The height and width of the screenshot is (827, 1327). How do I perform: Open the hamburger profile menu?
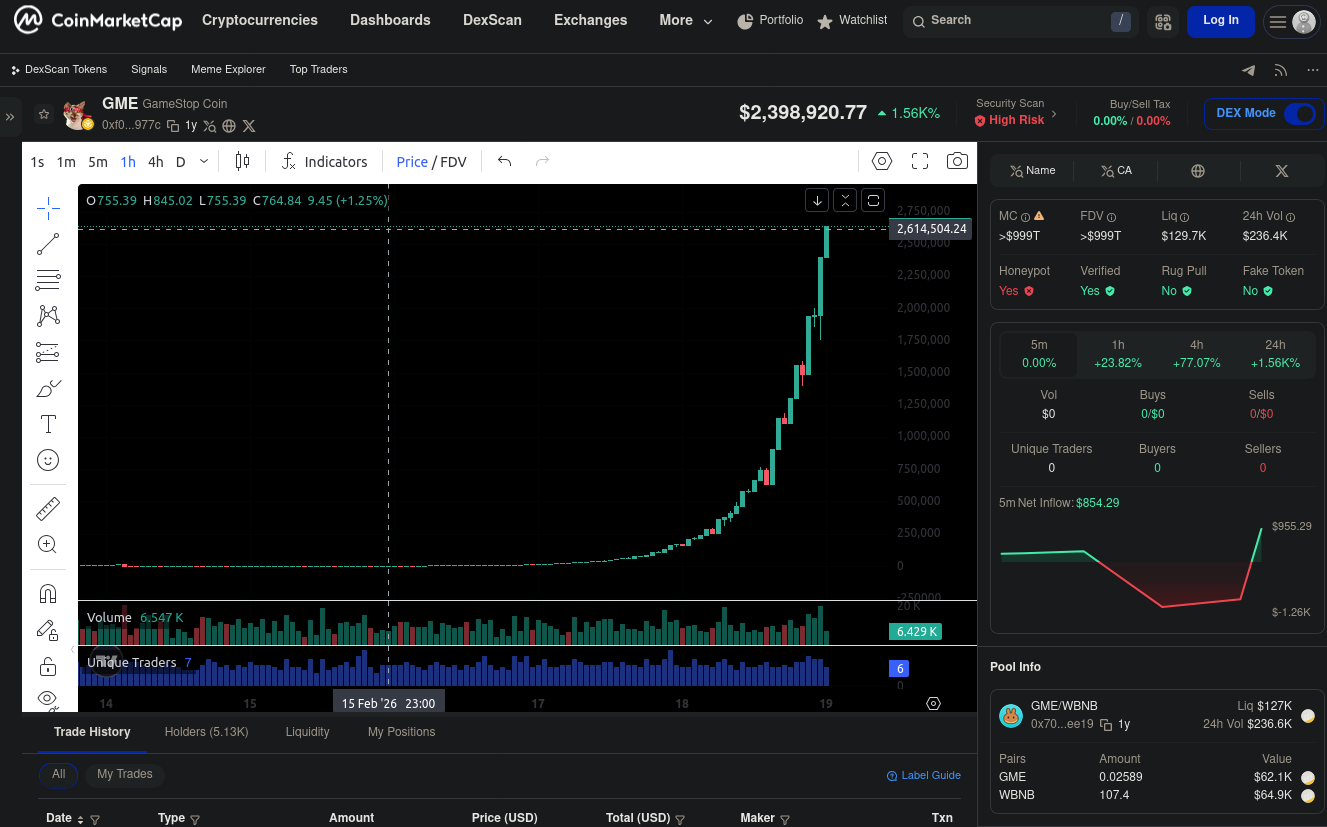click(x=1291, y=21)
